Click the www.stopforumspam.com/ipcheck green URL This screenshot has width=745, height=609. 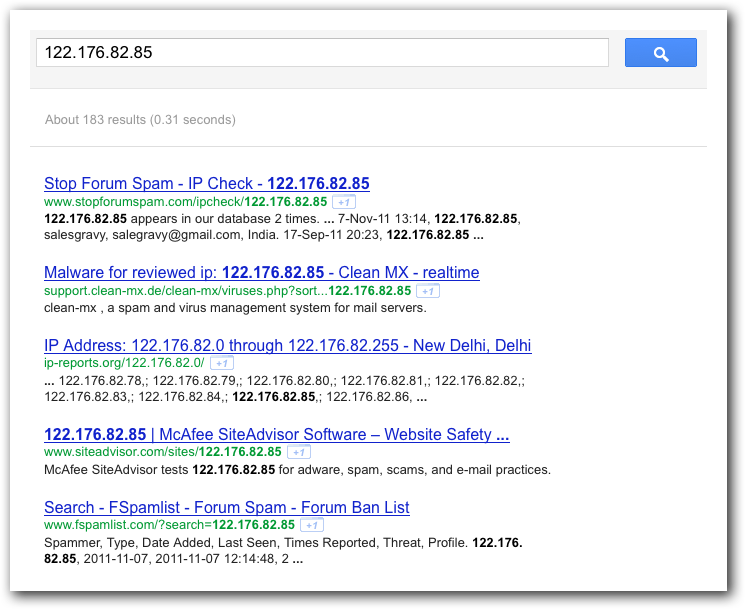(x=185, y=202)
